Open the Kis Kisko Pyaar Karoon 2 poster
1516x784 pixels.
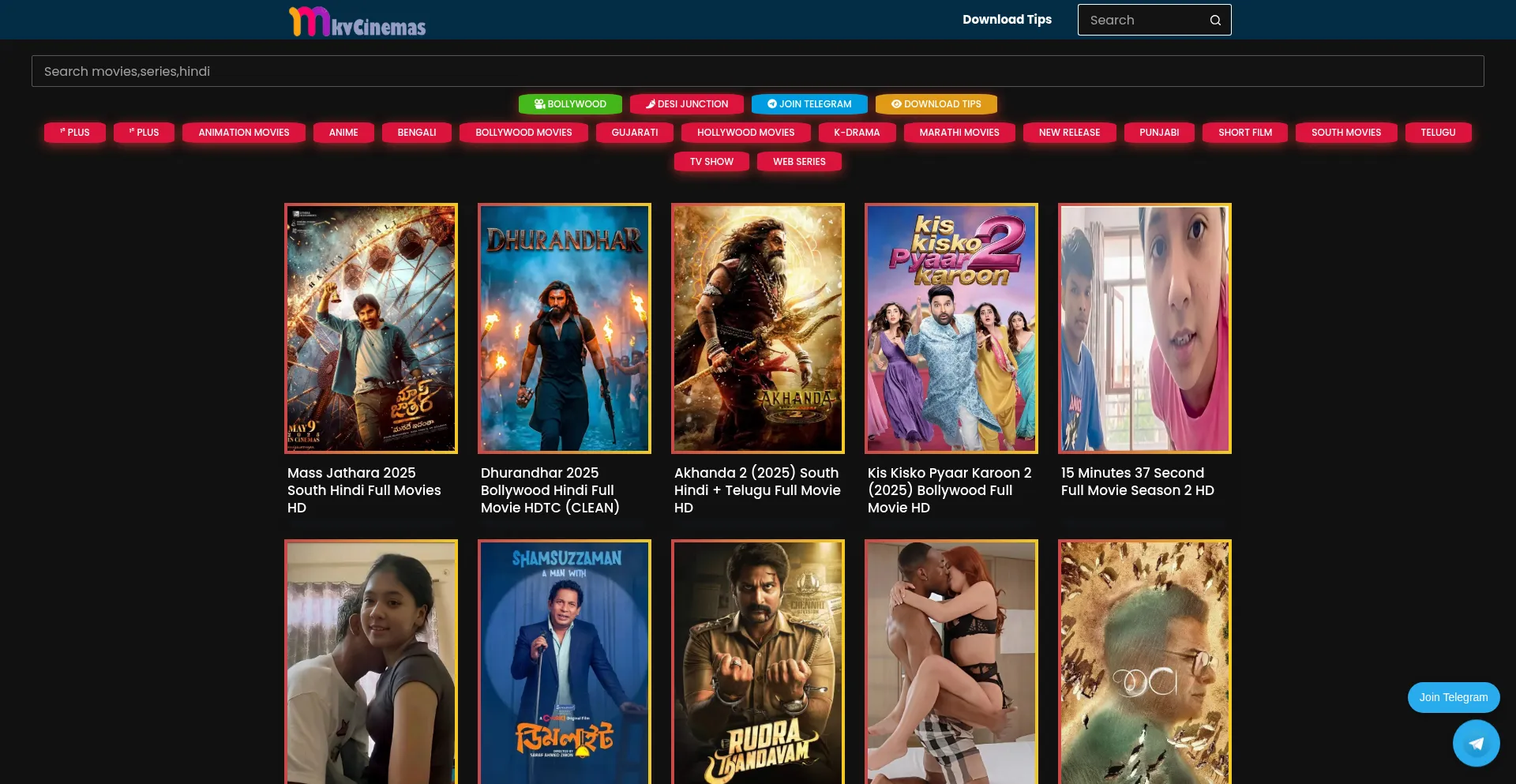(x=951, y=328)
